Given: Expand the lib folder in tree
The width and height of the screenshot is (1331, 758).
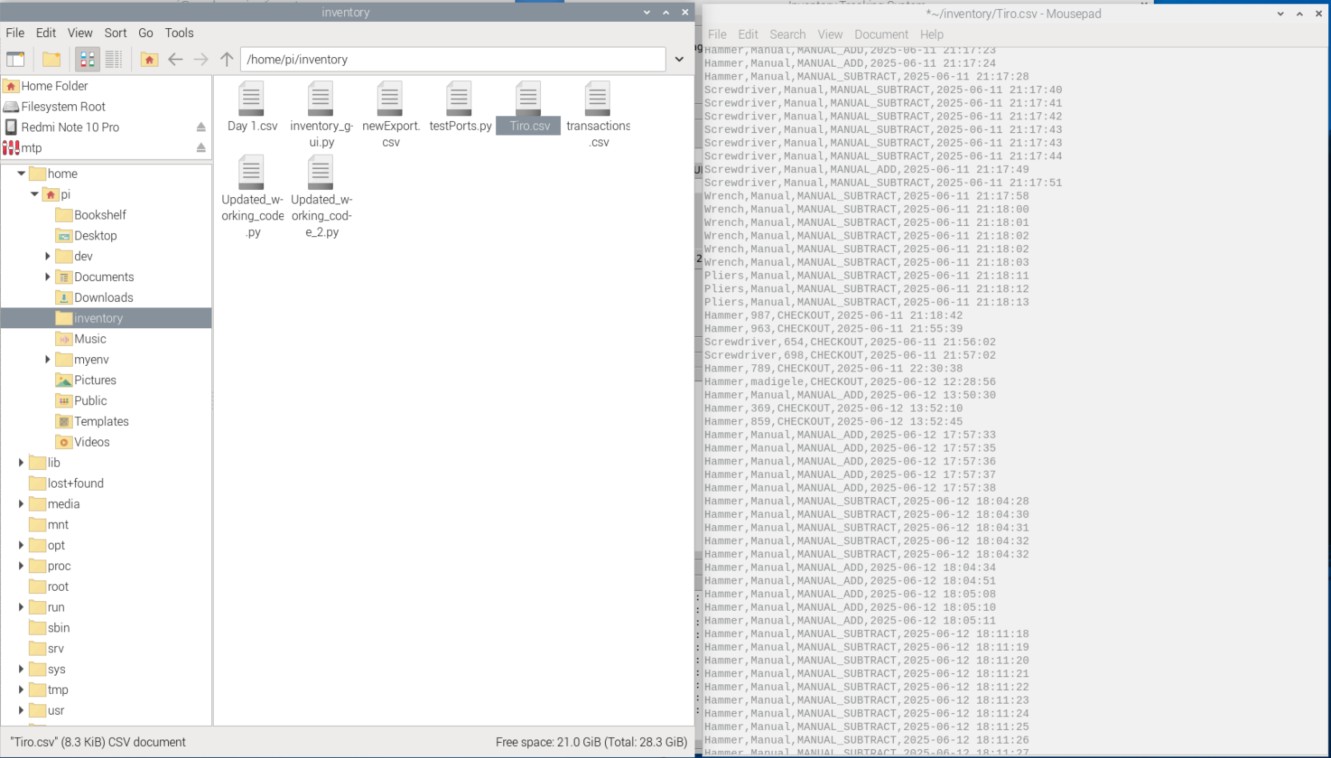Looking at the screenshot, I should [21, 462].
